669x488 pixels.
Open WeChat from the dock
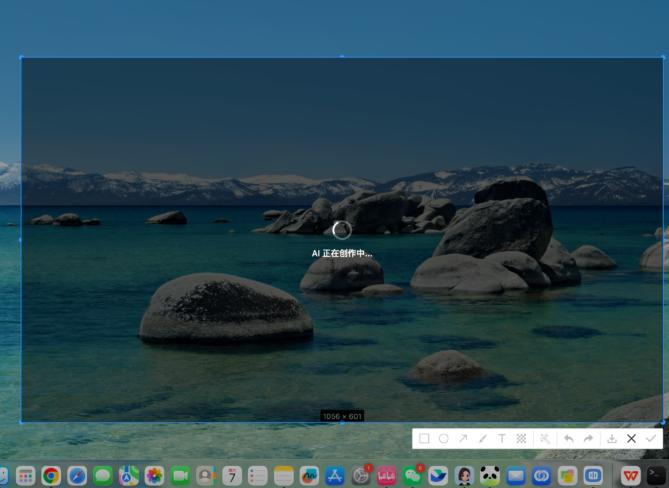point(413,476)
